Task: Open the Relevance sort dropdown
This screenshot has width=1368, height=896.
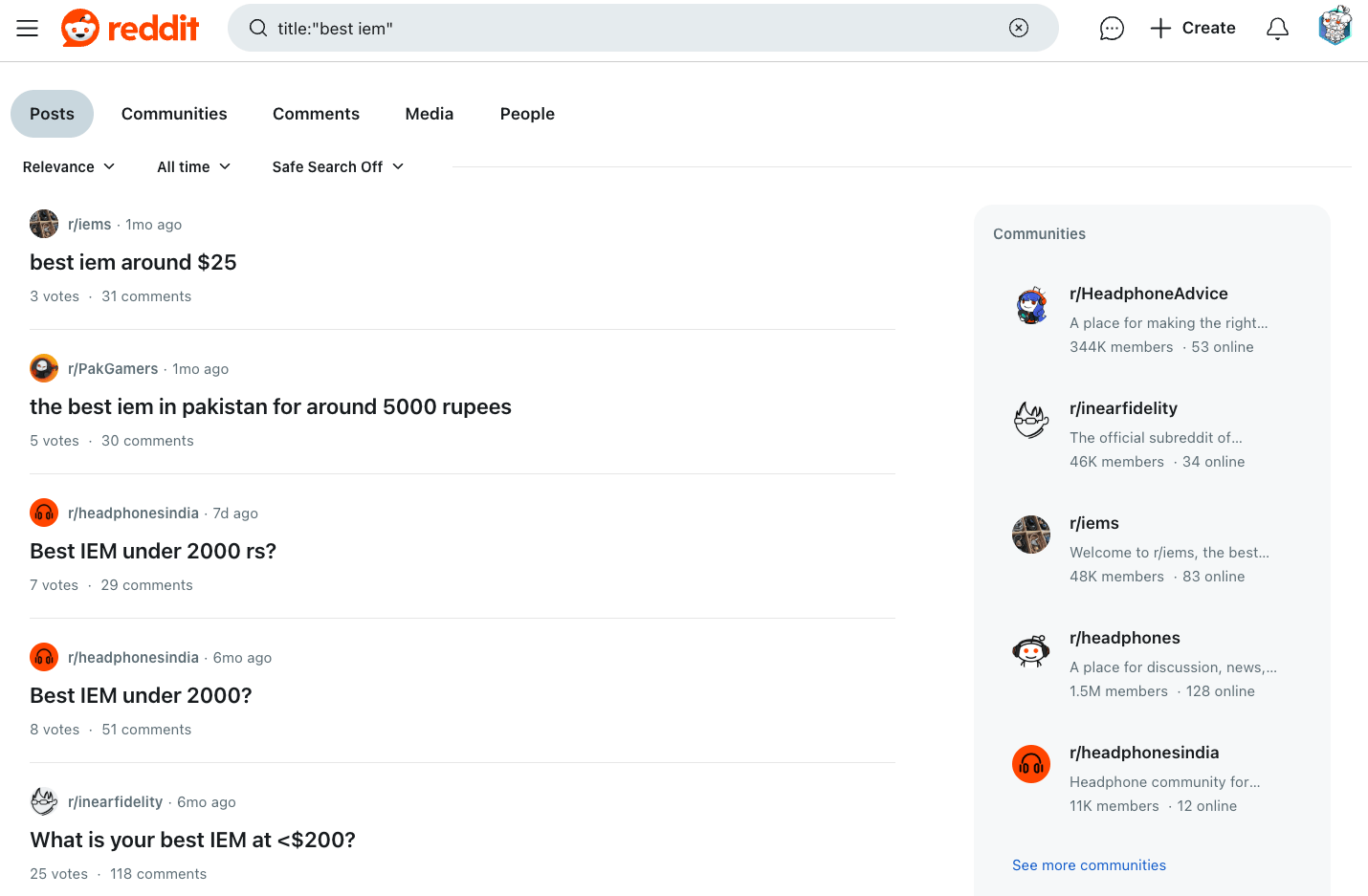Action: click(68, 166)
